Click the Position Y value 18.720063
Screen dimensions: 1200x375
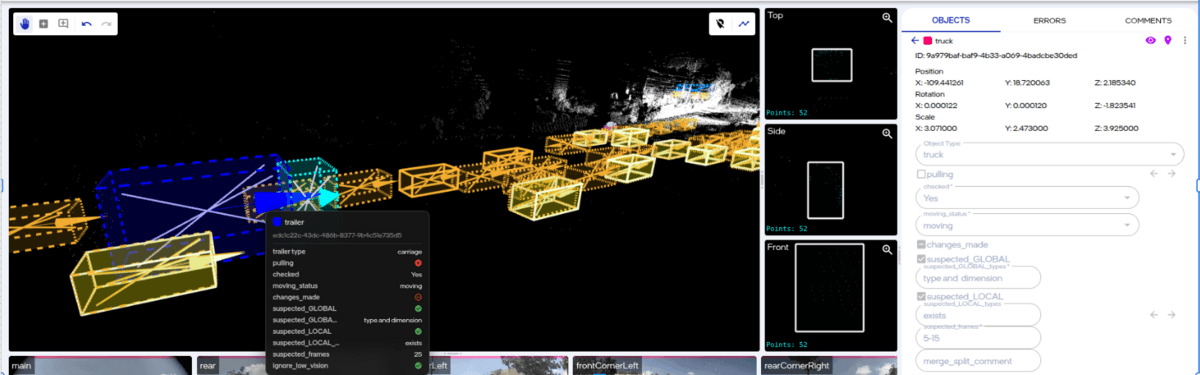[x=1032, y=83]
